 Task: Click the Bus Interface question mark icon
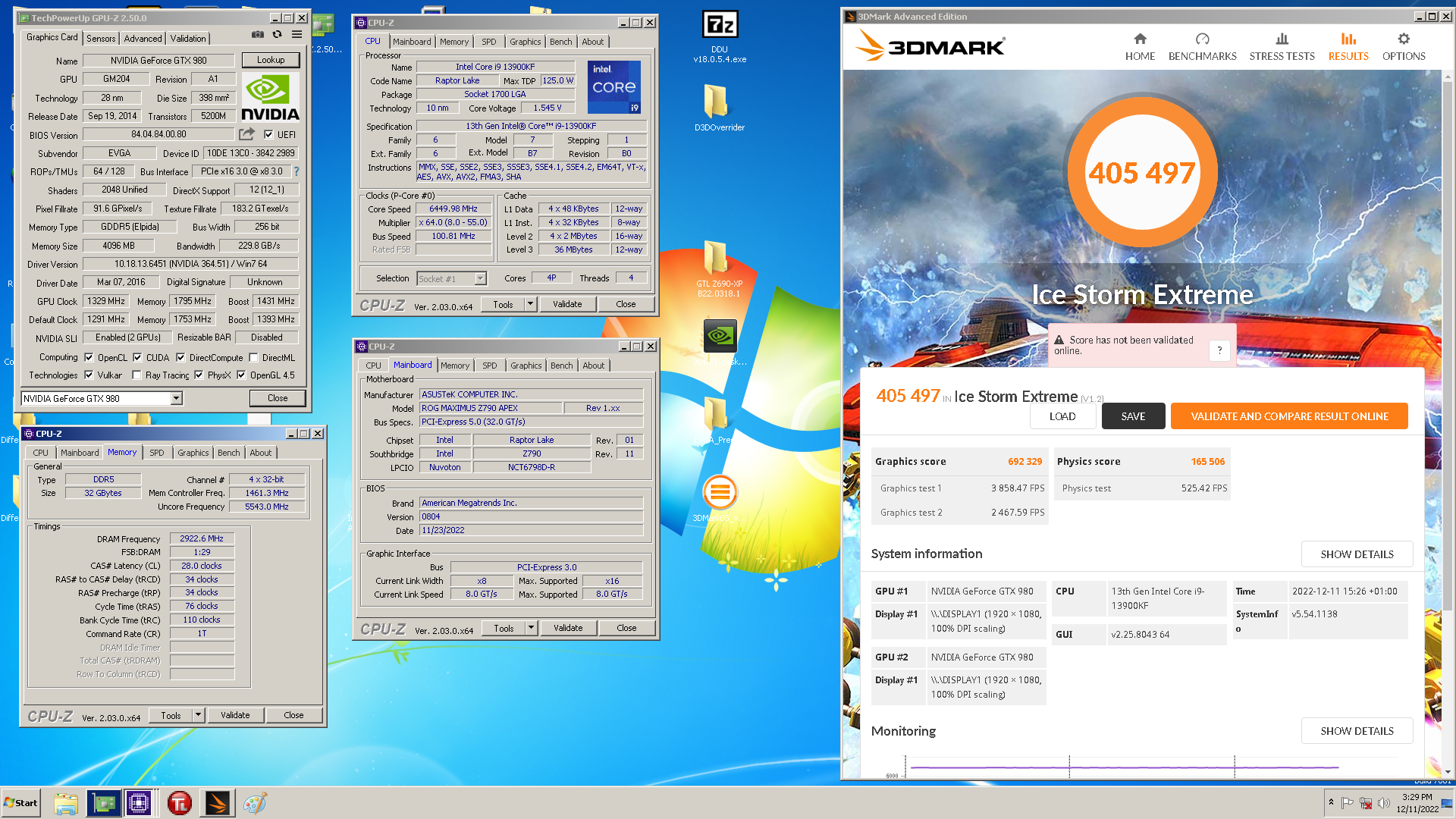pyautogui.click(x=297, y=171)
